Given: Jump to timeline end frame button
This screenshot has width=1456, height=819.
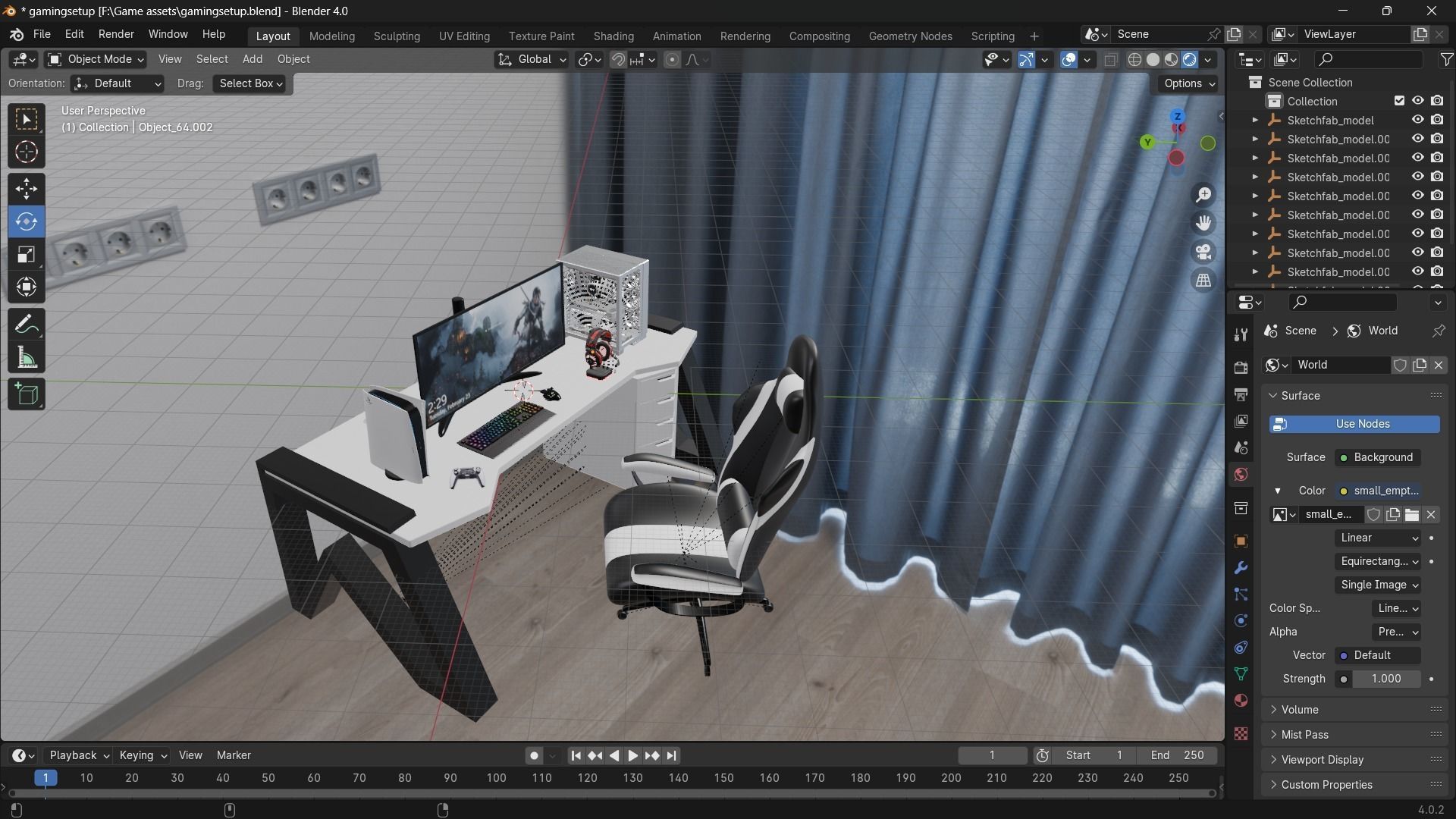Looking at the screenshot, I should [672, 755].
